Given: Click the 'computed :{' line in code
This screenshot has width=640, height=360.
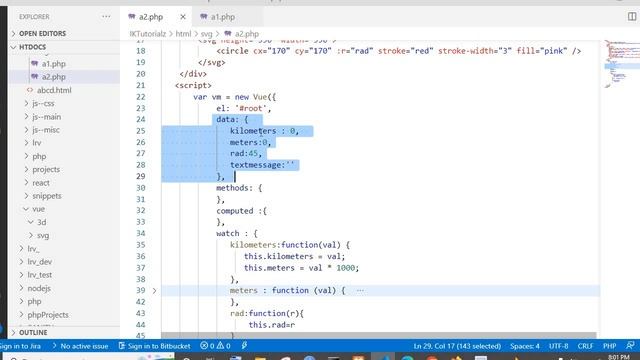Looking at the screenshot, I should [x=241, y=211].
